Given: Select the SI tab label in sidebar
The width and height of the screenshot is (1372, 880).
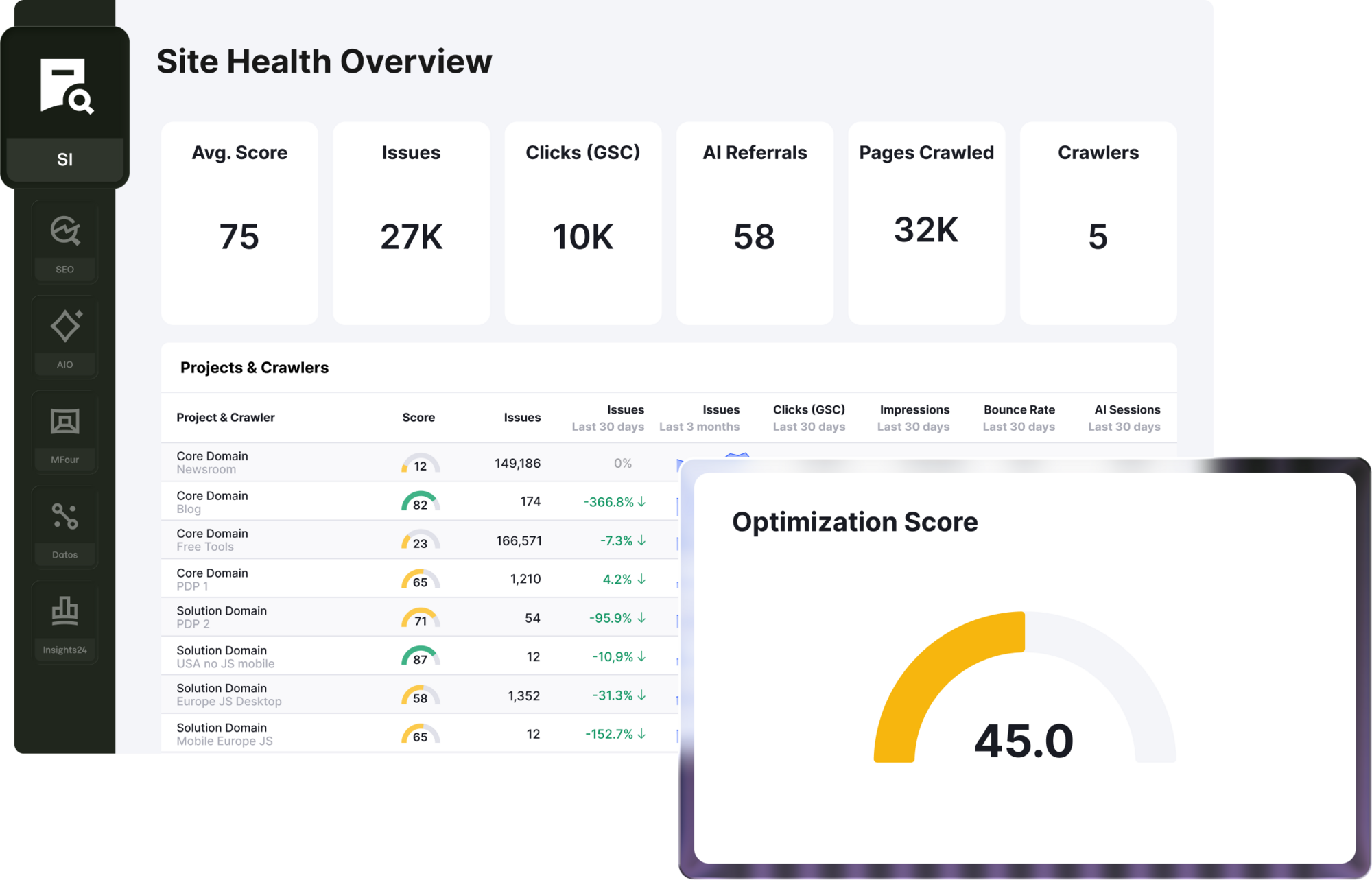Looking at the screenshot, I should tap(65, 160).
